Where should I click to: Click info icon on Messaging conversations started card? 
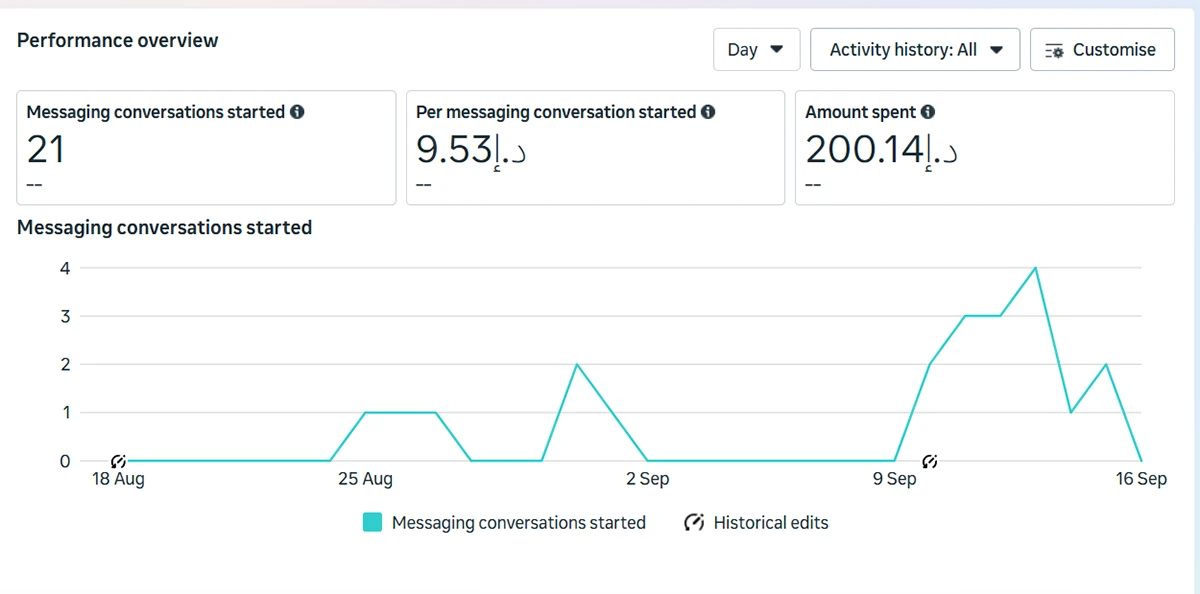pyautogui.click(x=297, y=113)
